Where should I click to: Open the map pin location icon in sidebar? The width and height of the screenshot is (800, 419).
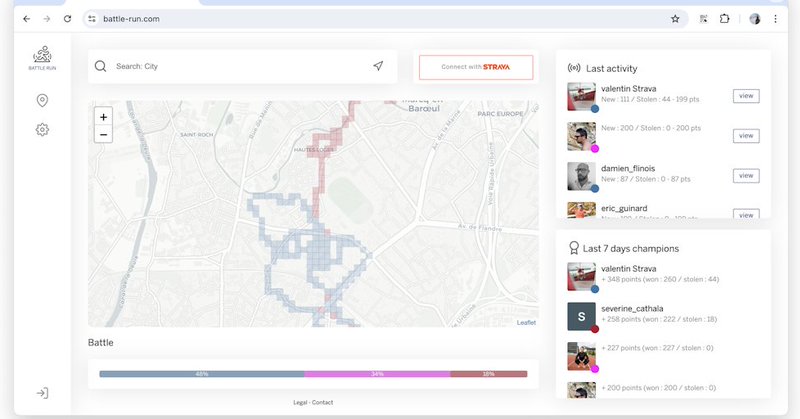click(x=42, y=100)
